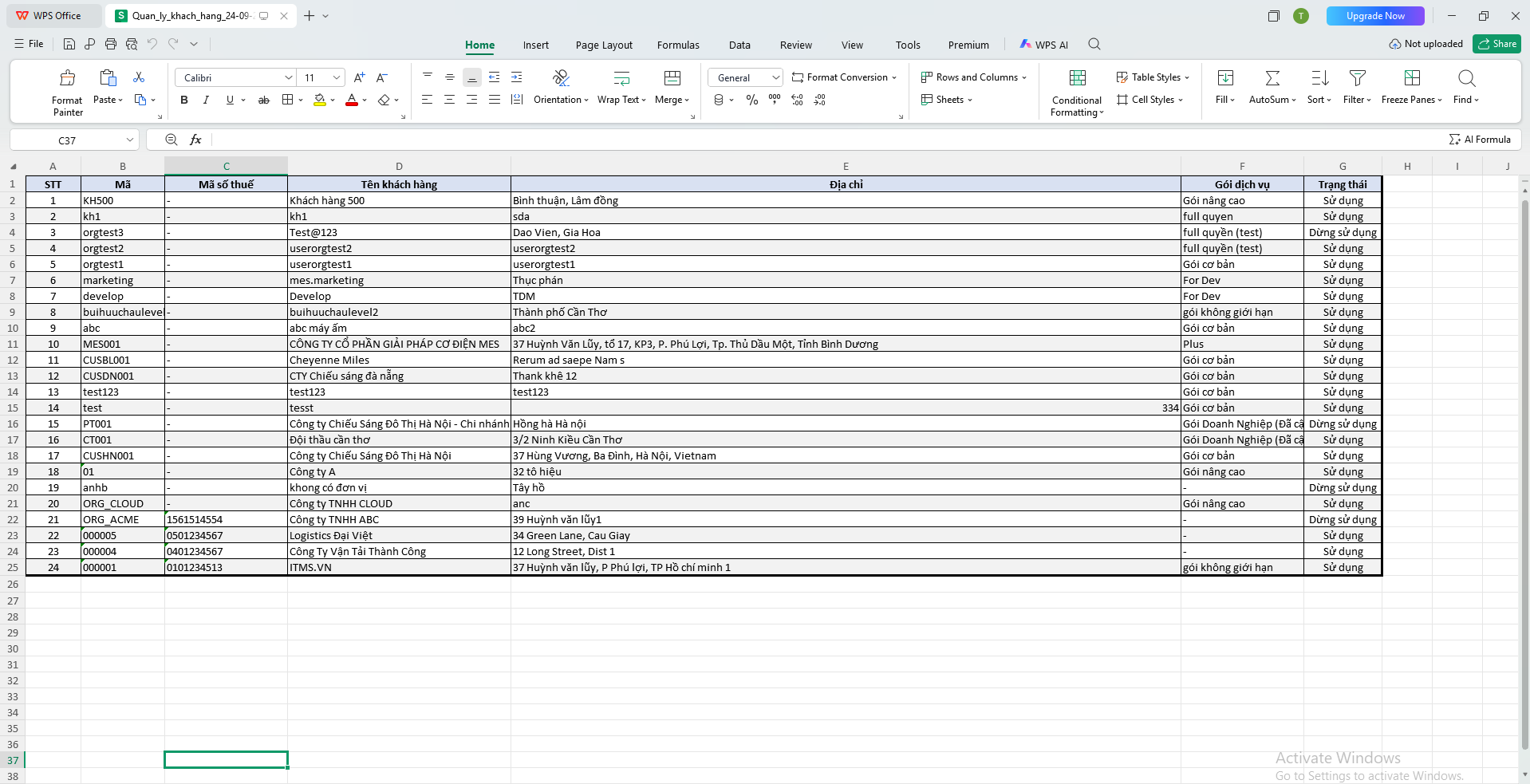
Task: Click the font color red A swatch
Action: [x=352, y=100]
